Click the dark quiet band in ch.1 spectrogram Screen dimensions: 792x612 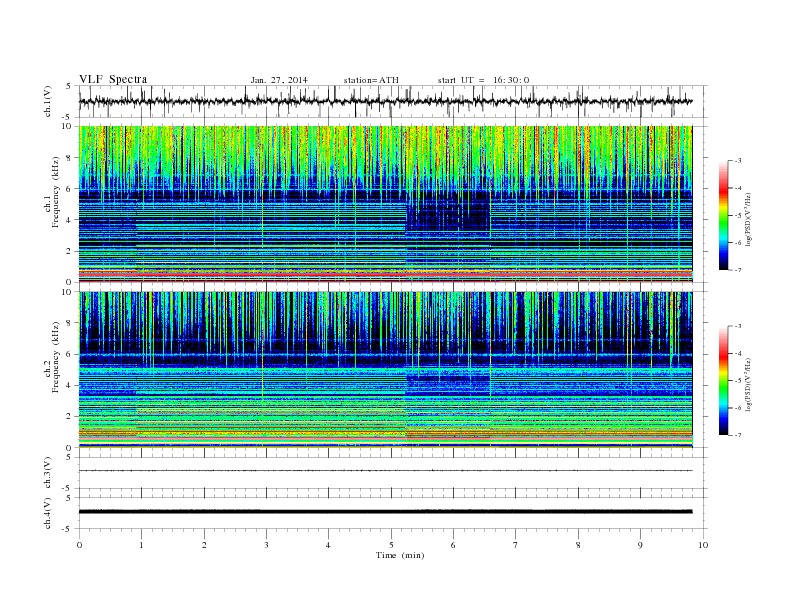(448, 211)
